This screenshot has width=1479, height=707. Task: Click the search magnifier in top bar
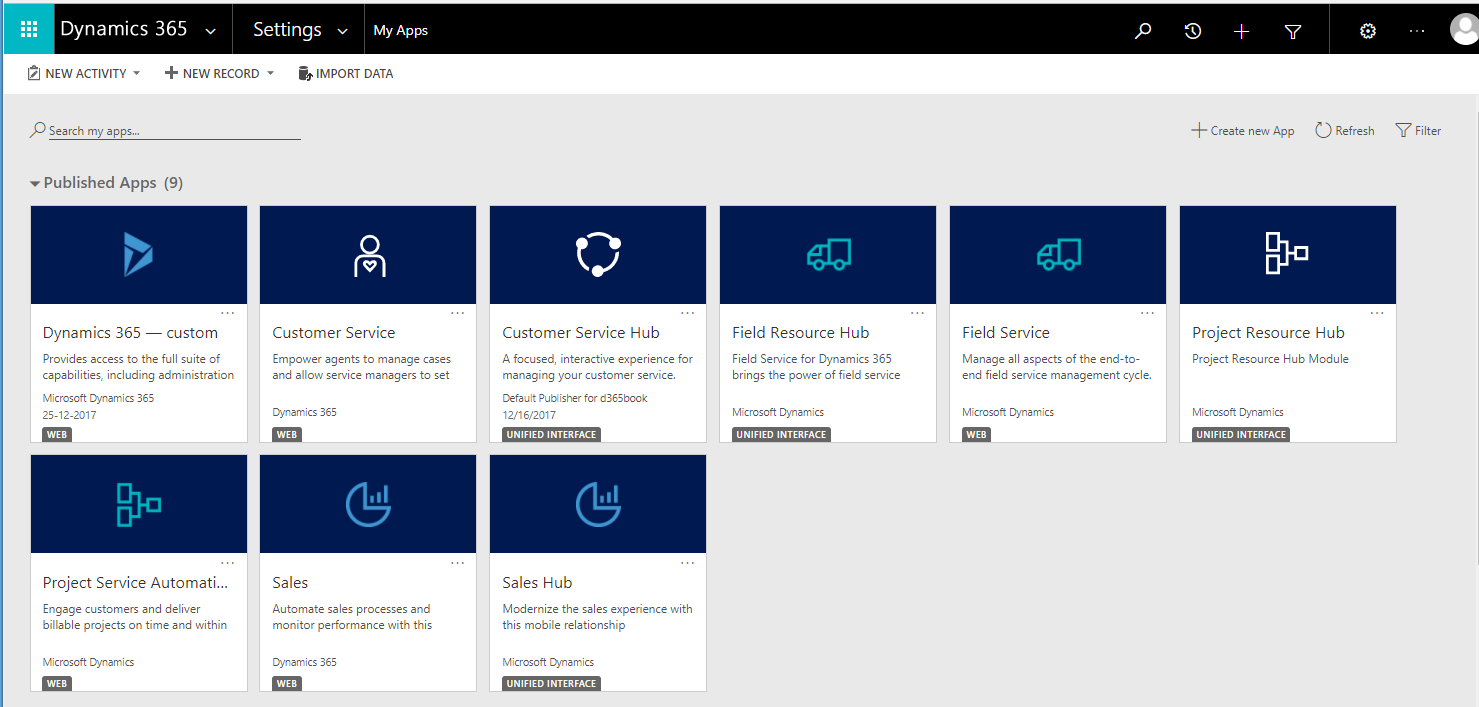[x=1143, y=31]
